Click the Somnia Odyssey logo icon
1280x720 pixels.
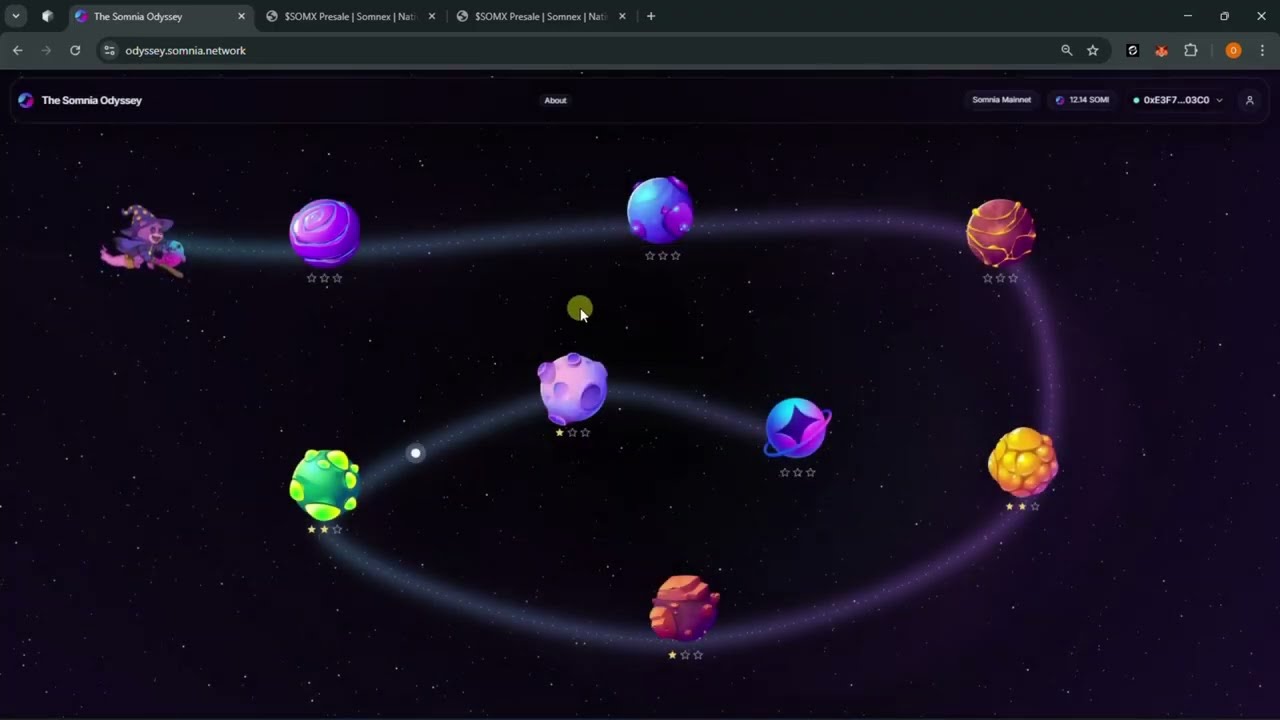tap(26, 100)
